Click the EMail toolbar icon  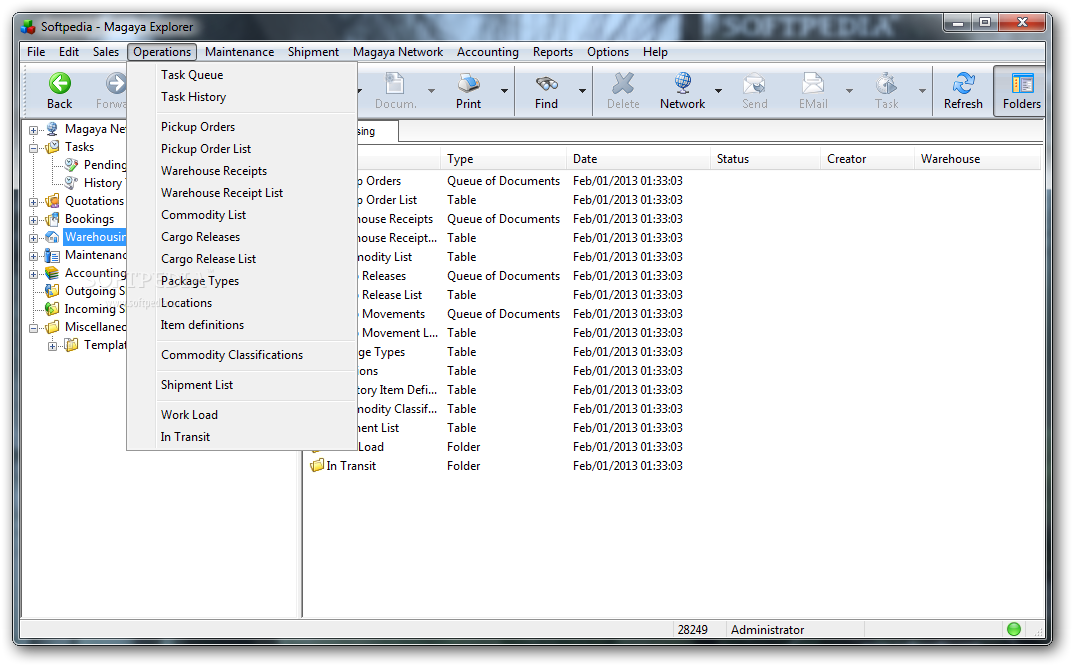813,84
